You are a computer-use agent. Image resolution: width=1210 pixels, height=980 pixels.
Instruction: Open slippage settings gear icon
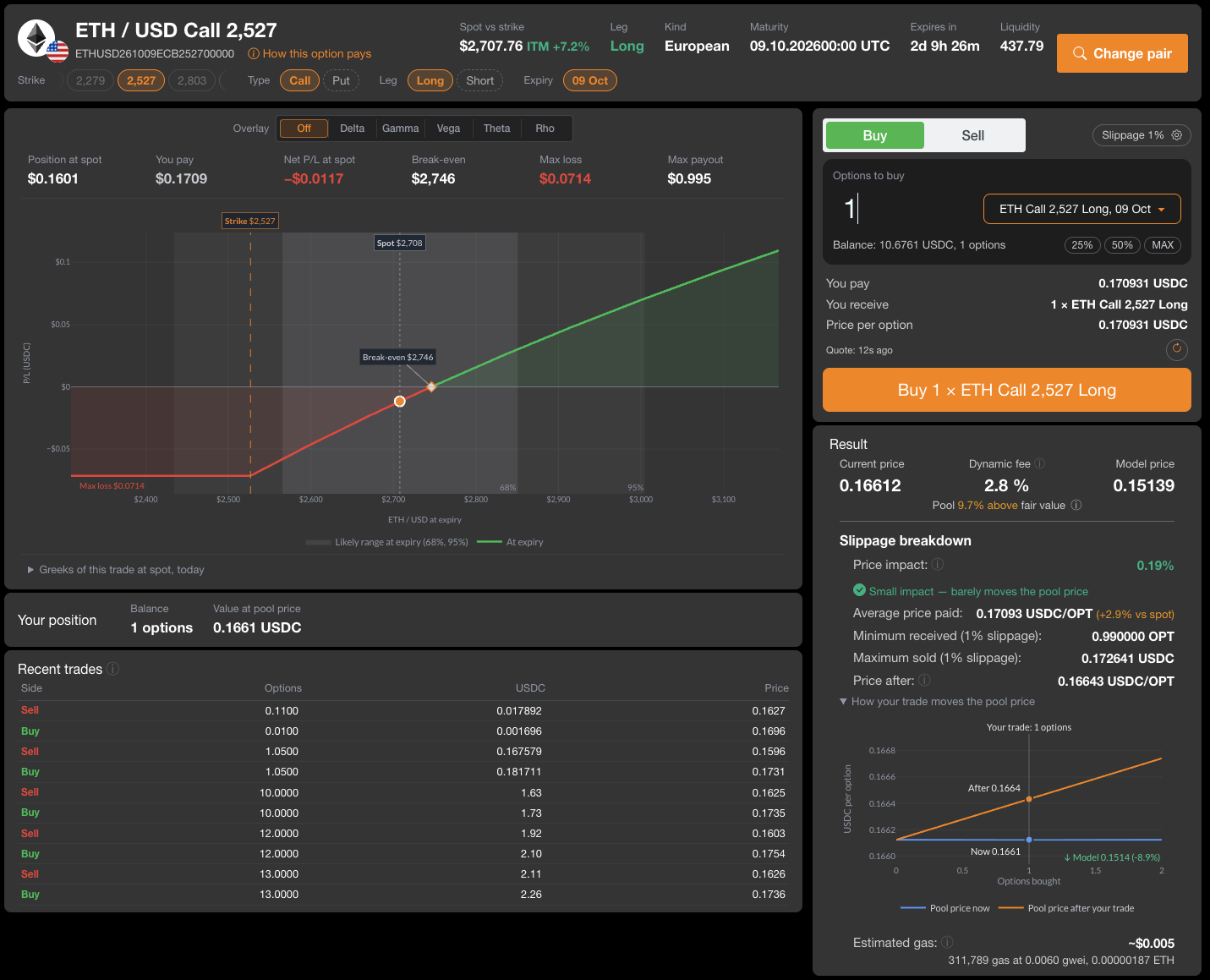1176,135
